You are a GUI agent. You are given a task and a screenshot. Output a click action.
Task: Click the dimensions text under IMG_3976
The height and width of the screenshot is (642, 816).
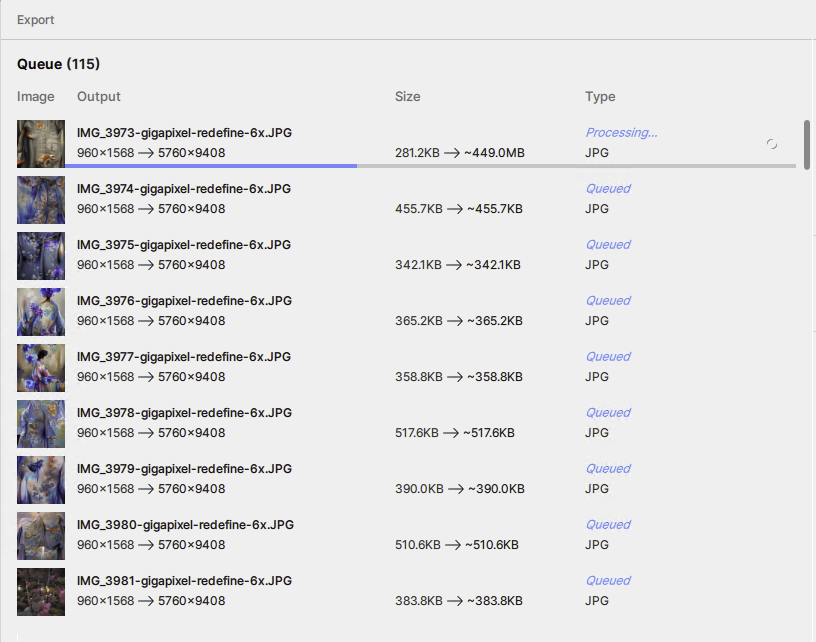(x=151, y=321)
